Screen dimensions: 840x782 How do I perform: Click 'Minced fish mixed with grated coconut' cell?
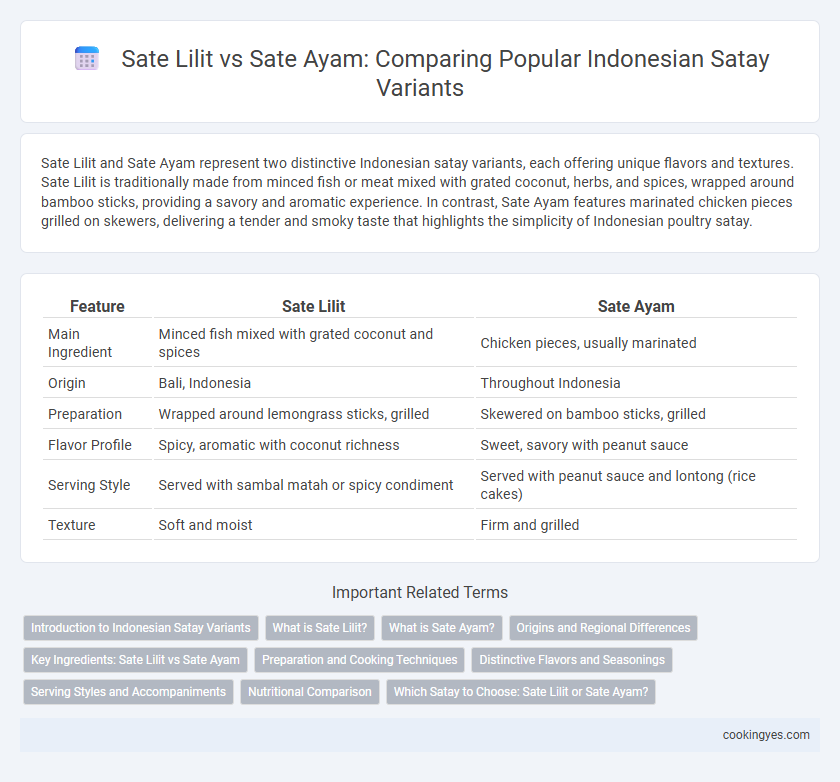[313, 343]
